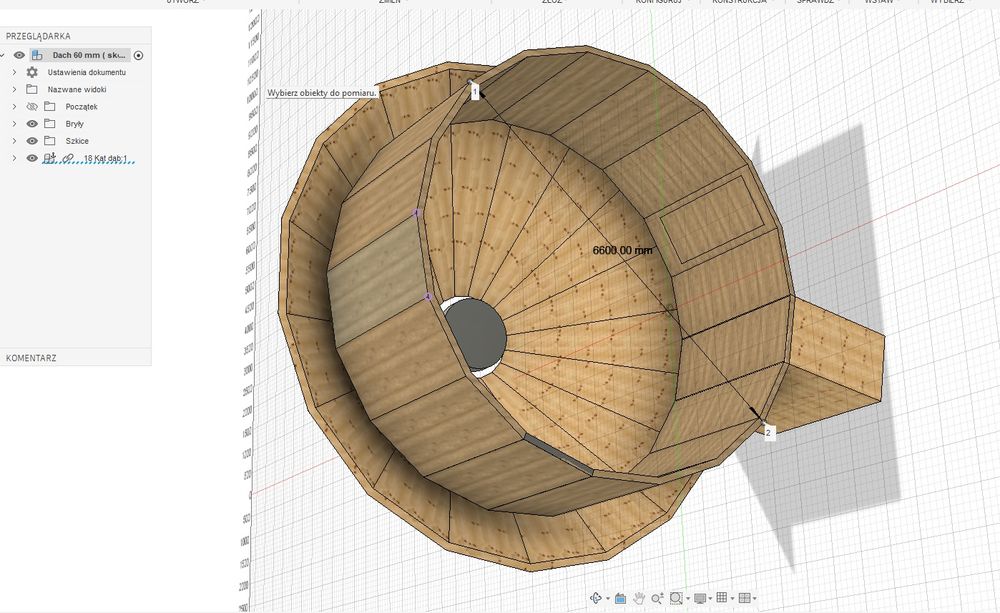
Task: Toggle visibility of 18 Kat dab:1
Action: point(32,158)
